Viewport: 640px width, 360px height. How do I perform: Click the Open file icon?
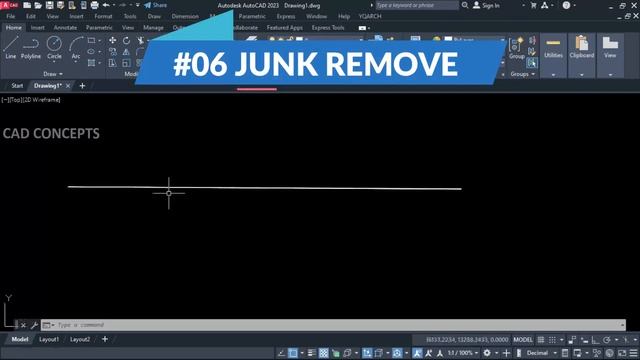coord(38,5)
